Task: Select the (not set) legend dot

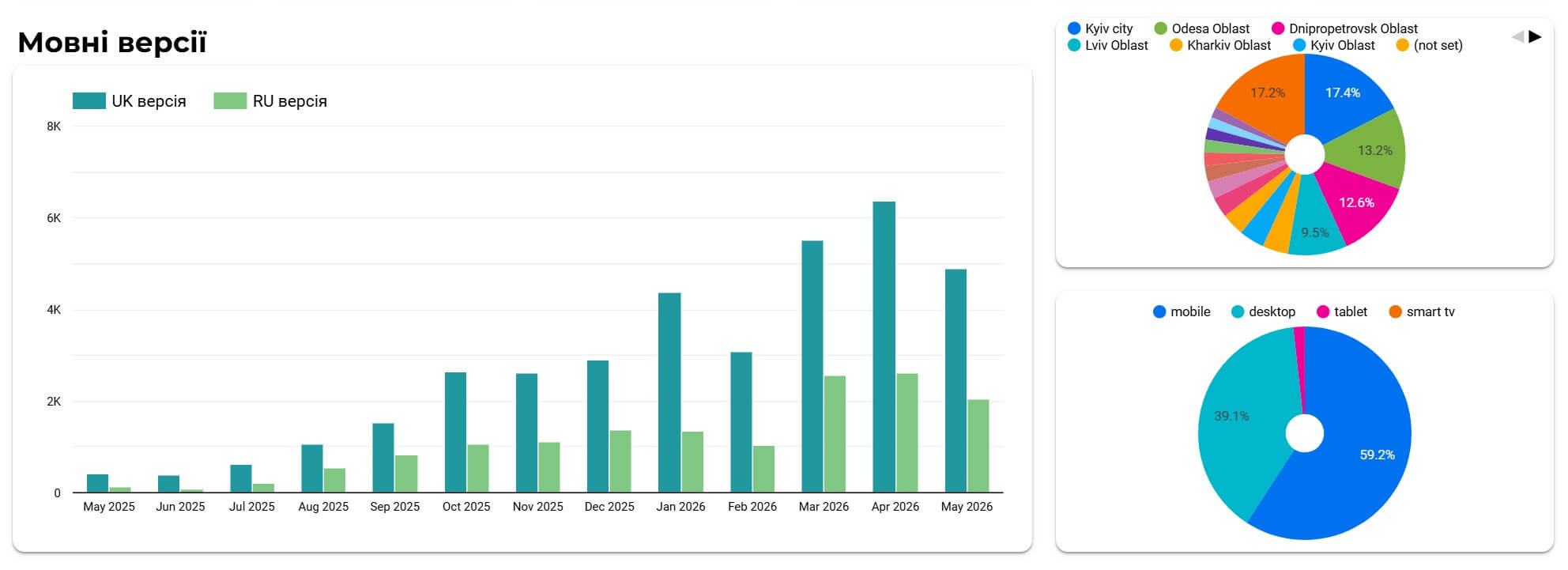Action: pyautogui.click(x=1403, y=45)
